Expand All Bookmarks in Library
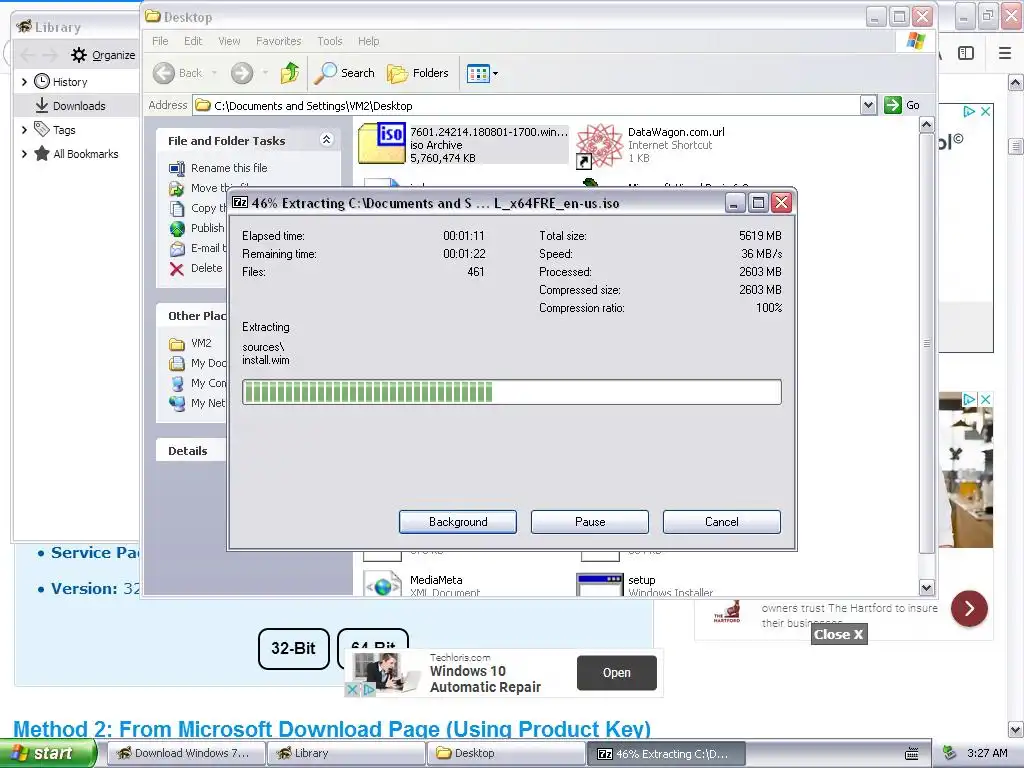 click(x=24, y=154)
